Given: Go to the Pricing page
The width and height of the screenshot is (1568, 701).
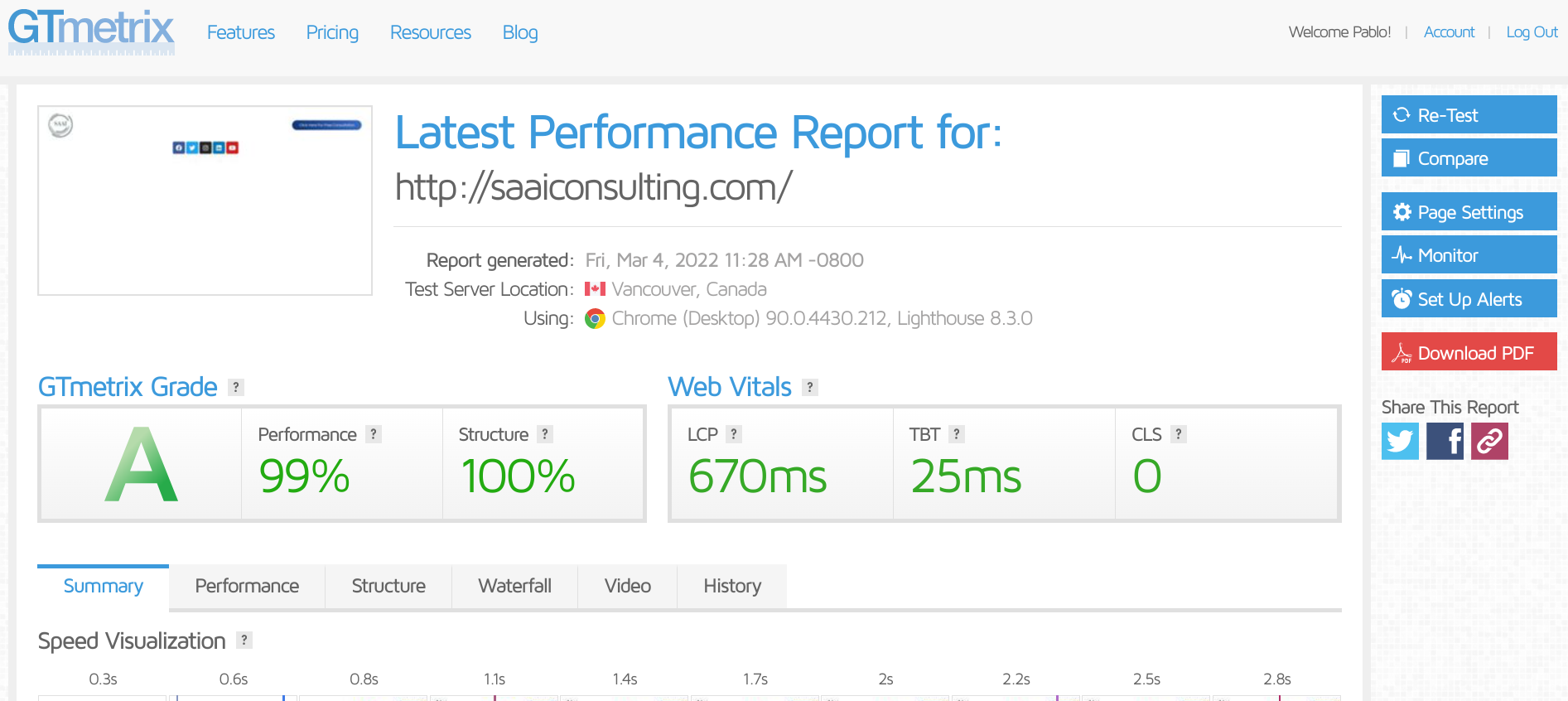Looking at the screenshot, I should tap(332, 32).
